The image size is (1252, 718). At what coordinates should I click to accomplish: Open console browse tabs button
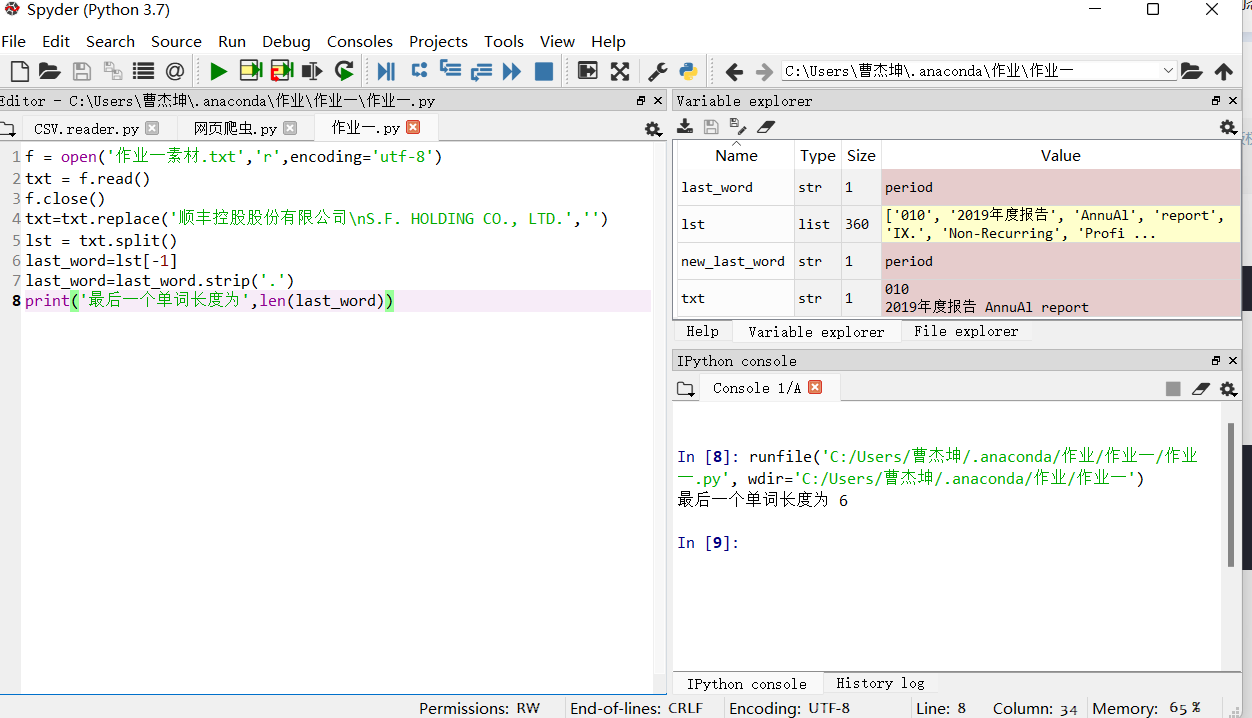point(686,389)
